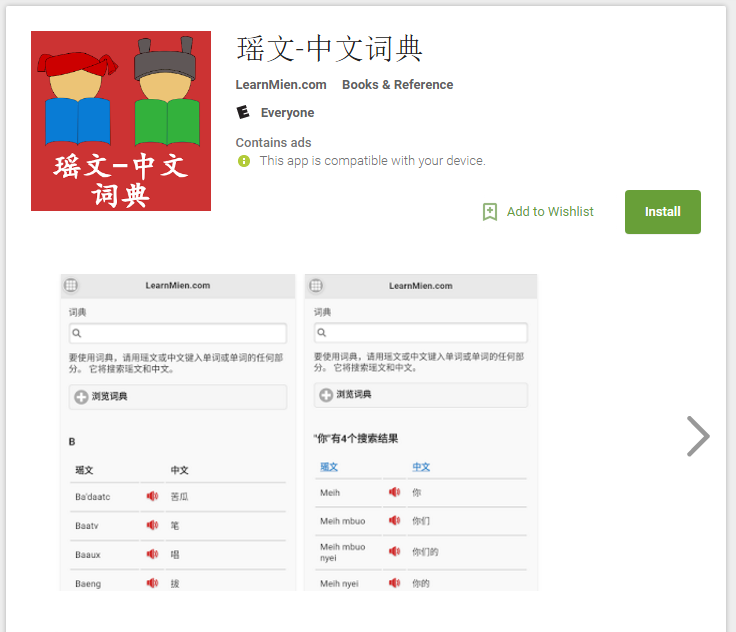Play audio for Meih nyei
Screen dimensions: 736x632
(x=395, y=583)
